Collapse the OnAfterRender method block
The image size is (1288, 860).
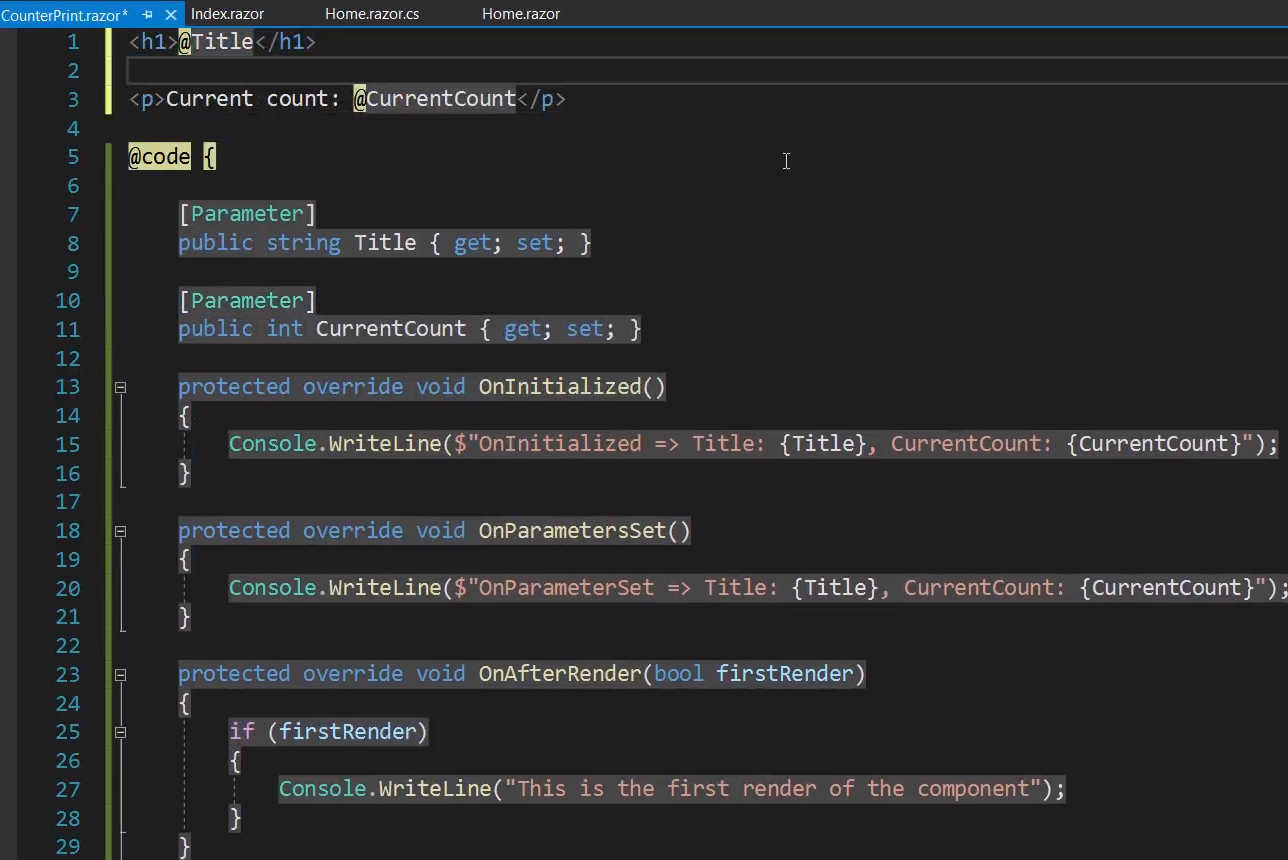point(120,675)
